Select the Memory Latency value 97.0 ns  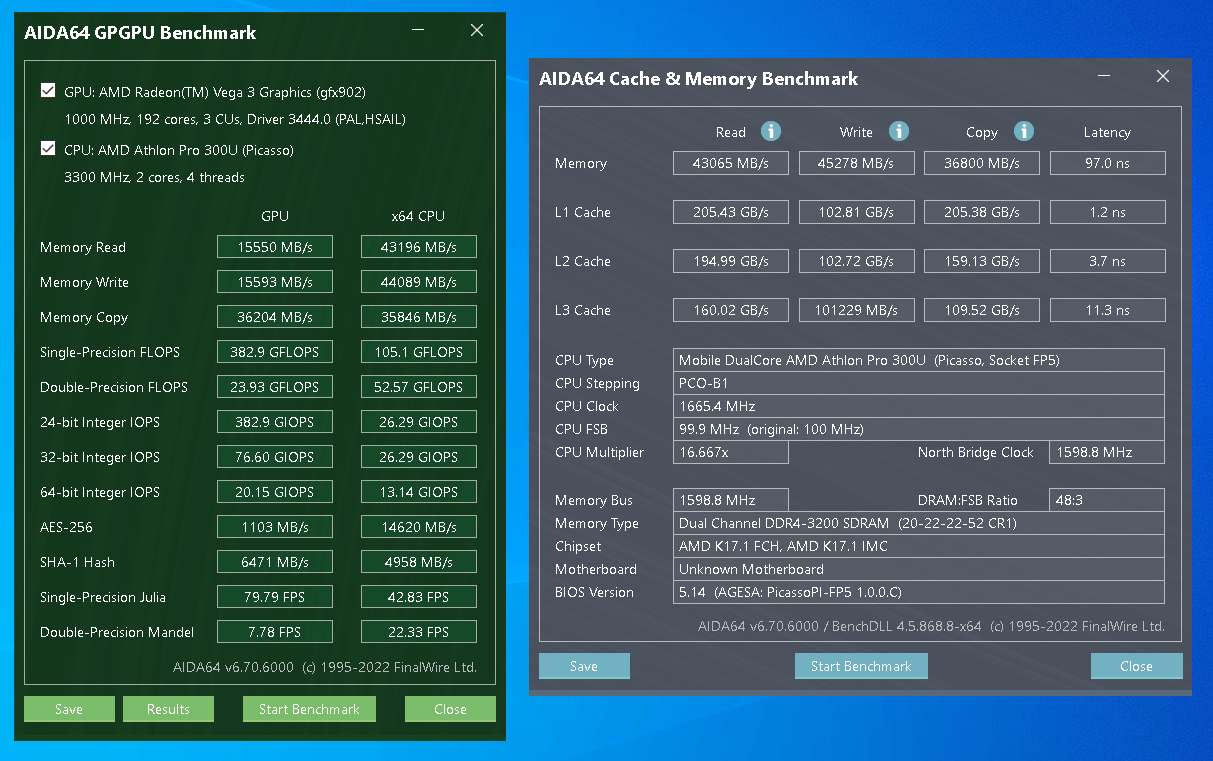tap(1107, 163)
